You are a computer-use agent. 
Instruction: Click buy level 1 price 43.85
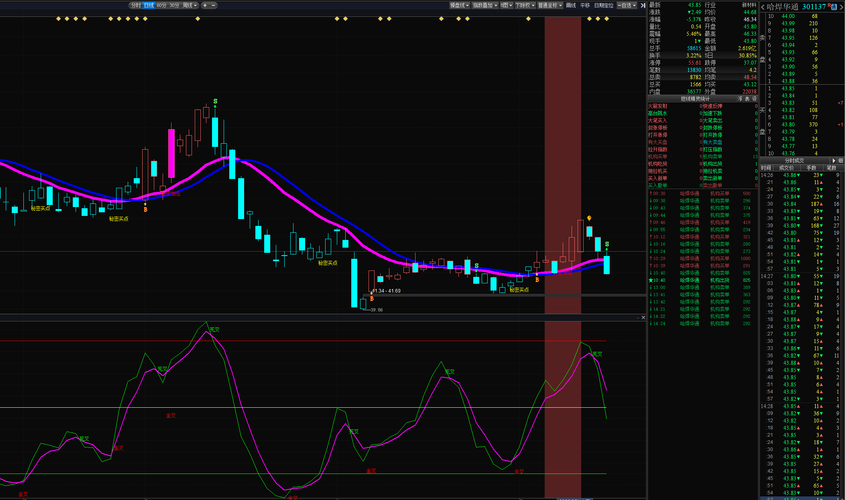pyautogui.click(x=788, y=88)
